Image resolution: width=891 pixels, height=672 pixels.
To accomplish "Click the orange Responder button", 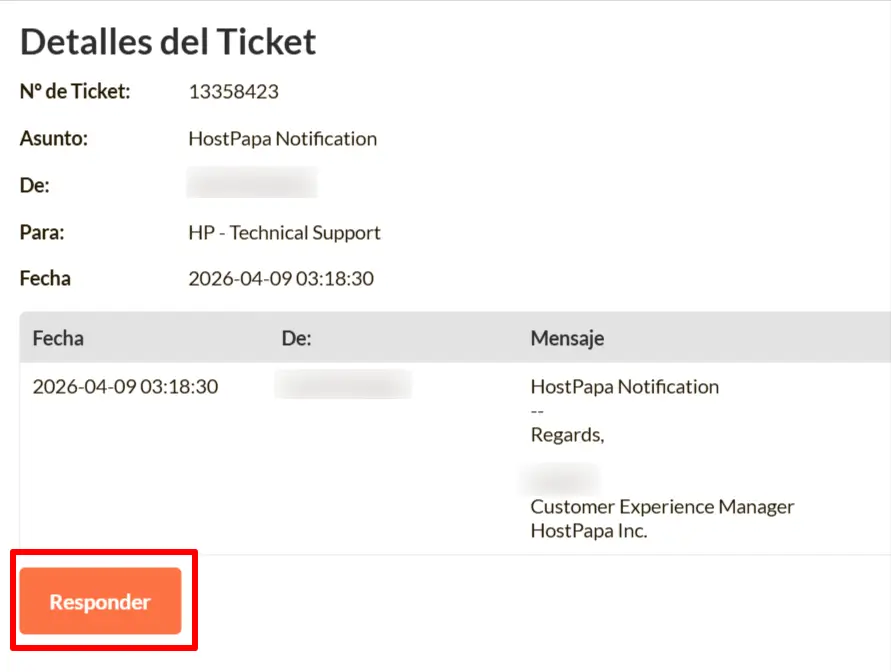I will [100, 602].
